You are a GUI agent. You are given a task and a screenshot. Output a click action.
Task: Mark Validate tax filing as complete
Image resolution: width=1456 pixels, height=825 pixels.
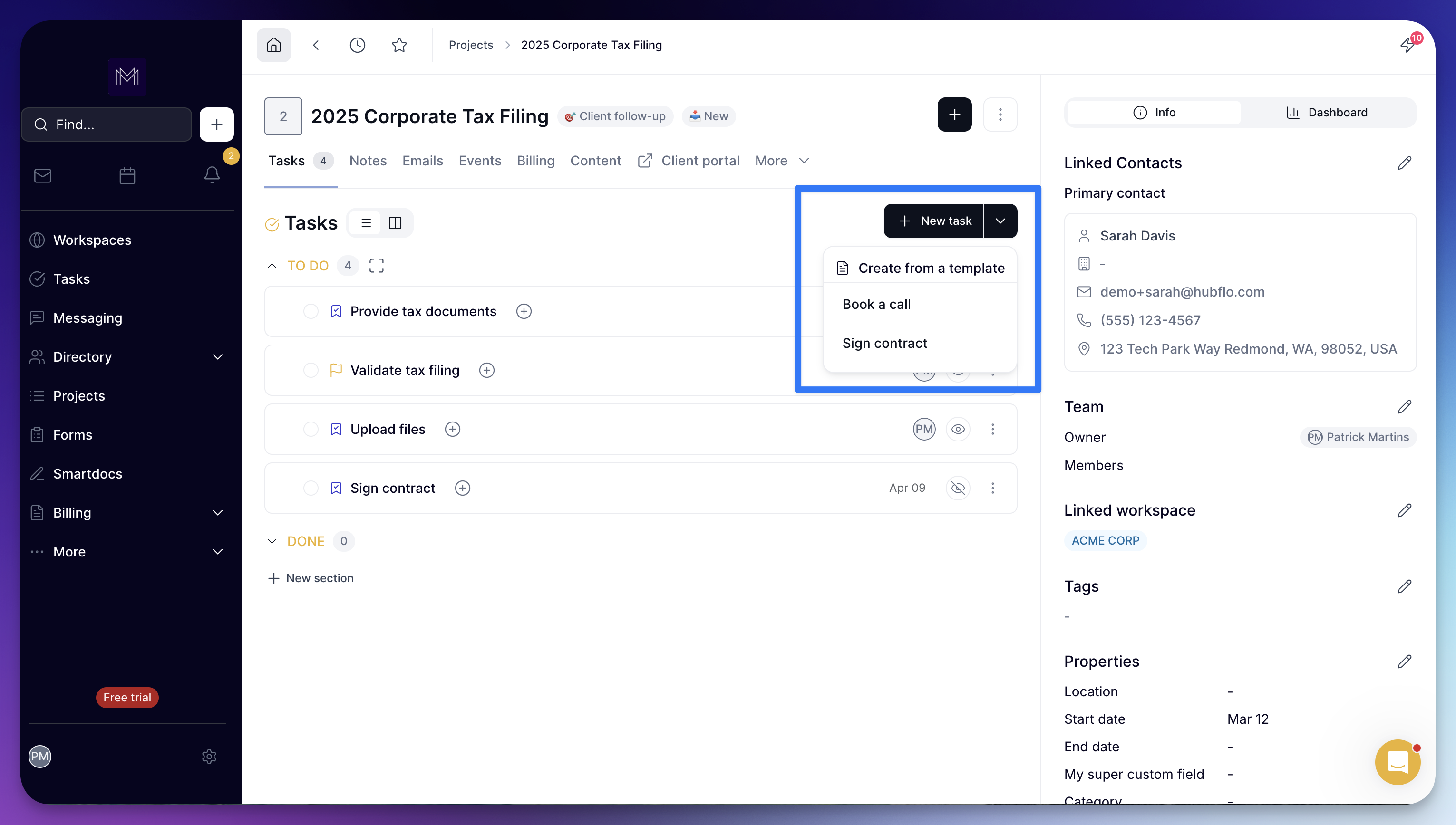tap(311, 370)
